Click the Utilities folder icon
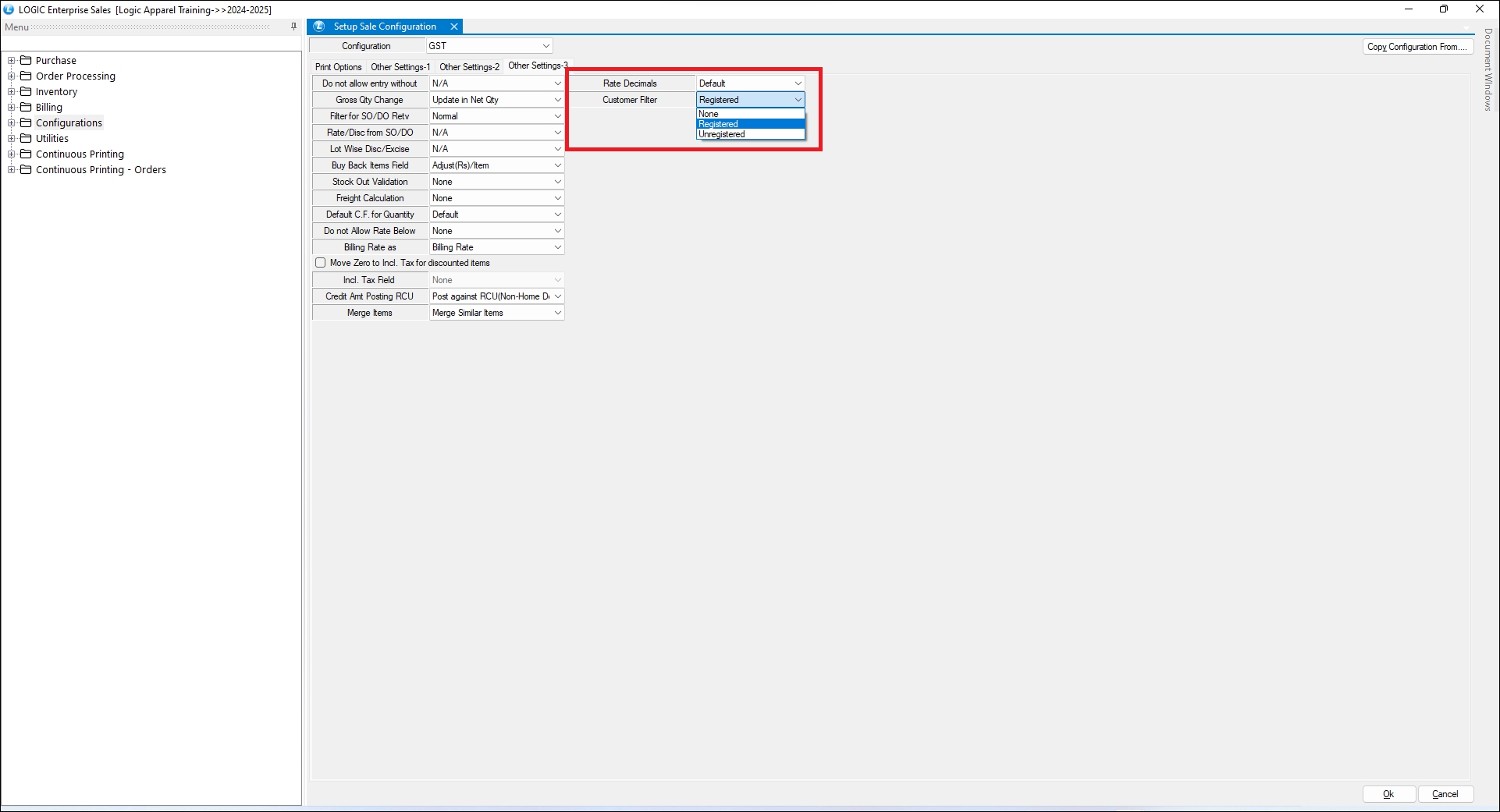Screen dimensions: 1500x812 click(26, 138)
